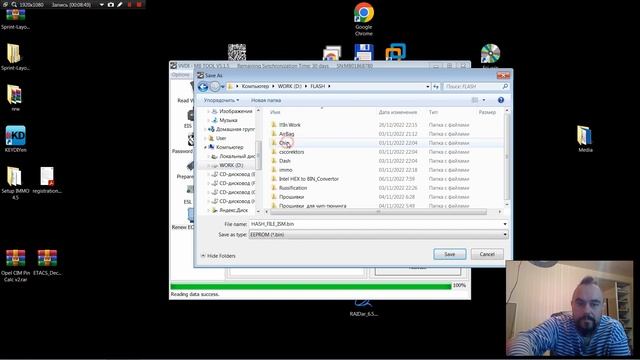Click the Forward navigation arrow
This screenshot has width=640, height=360.
click(215, 87)
